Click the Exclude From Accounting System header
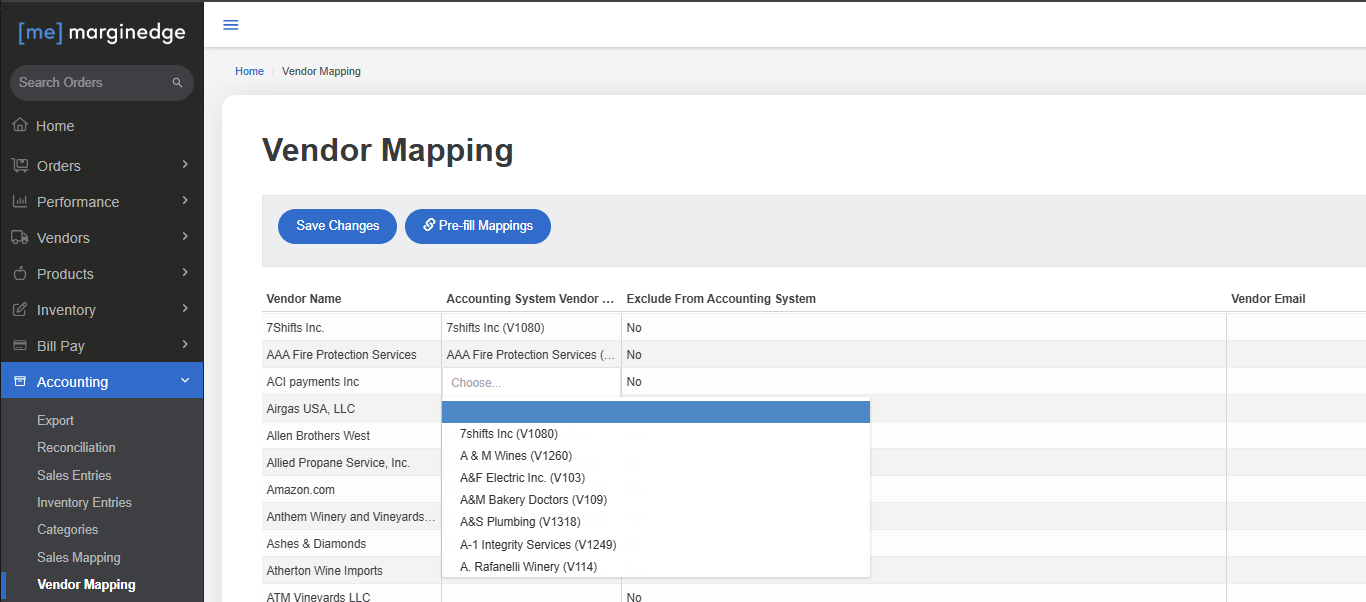Viewport: 1366px width, 602px height. 721,299
